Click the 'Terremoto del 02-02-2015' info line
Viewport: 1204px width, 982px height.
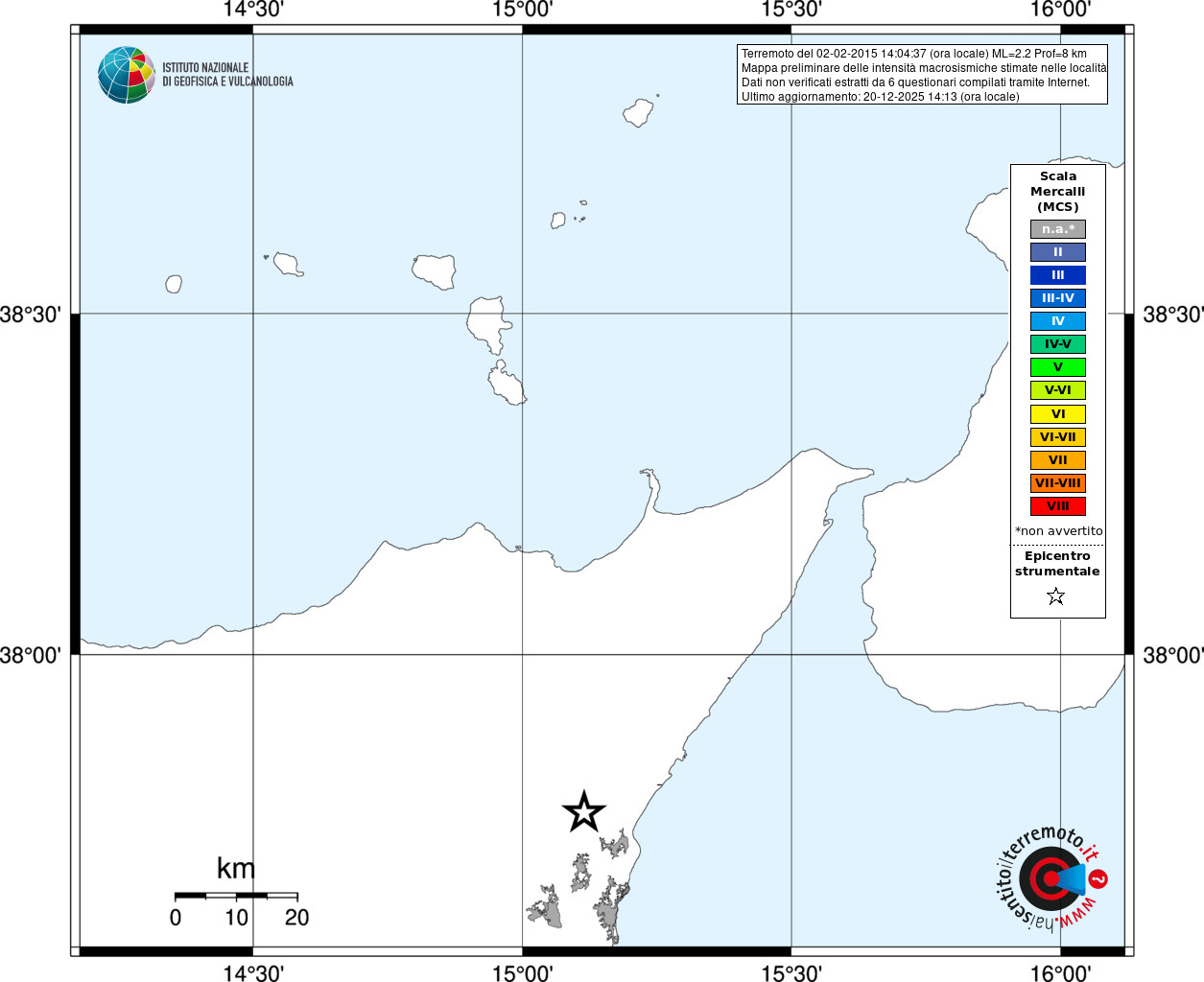pyautogui.click(x=914, y=54)
